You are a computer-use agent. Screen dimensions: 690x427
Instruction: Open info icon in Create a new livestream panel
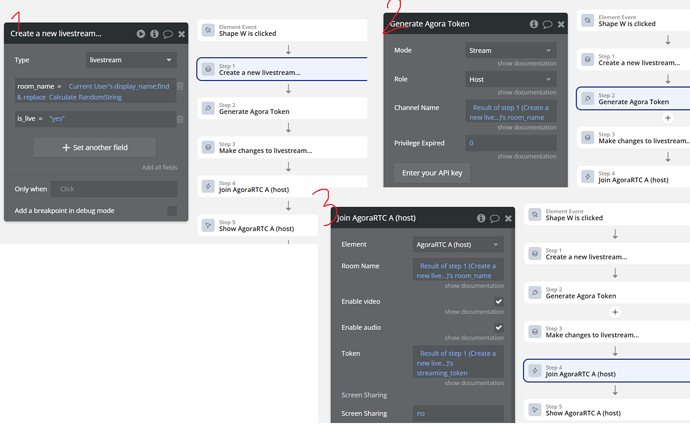(x=154, y=34)
